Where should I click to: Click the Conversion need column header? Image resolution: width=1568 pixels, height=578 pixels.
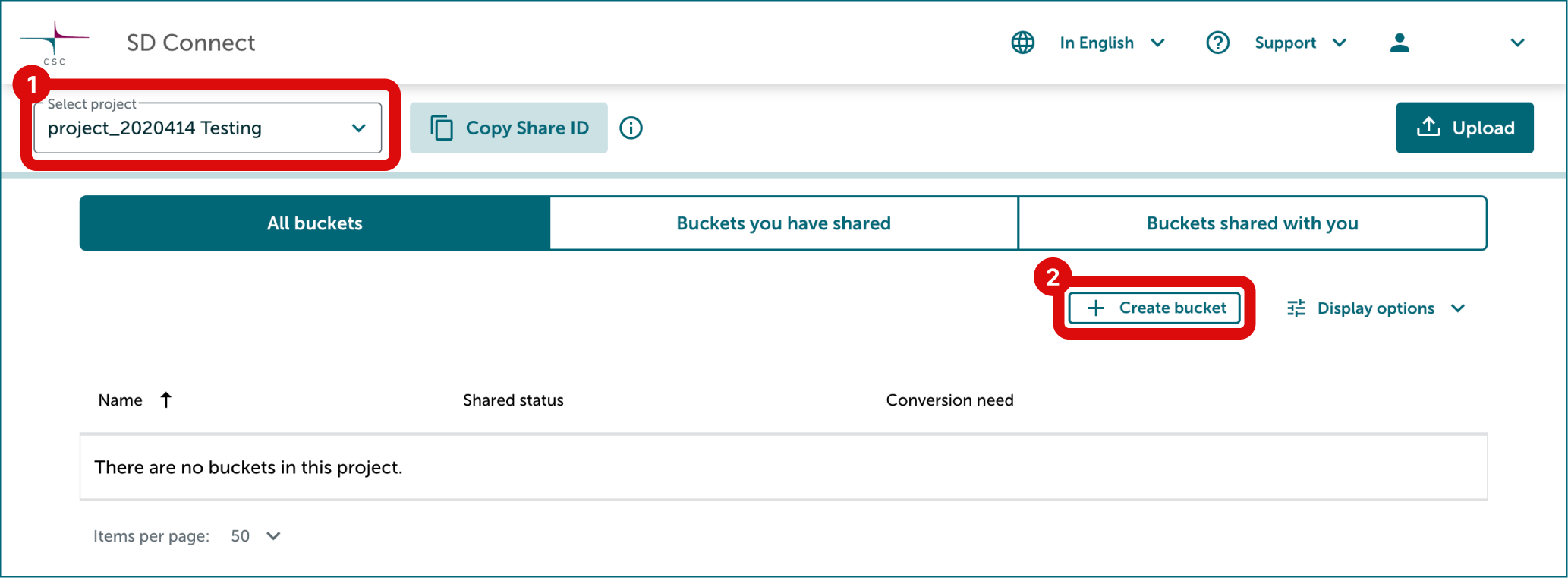point(949,400)
